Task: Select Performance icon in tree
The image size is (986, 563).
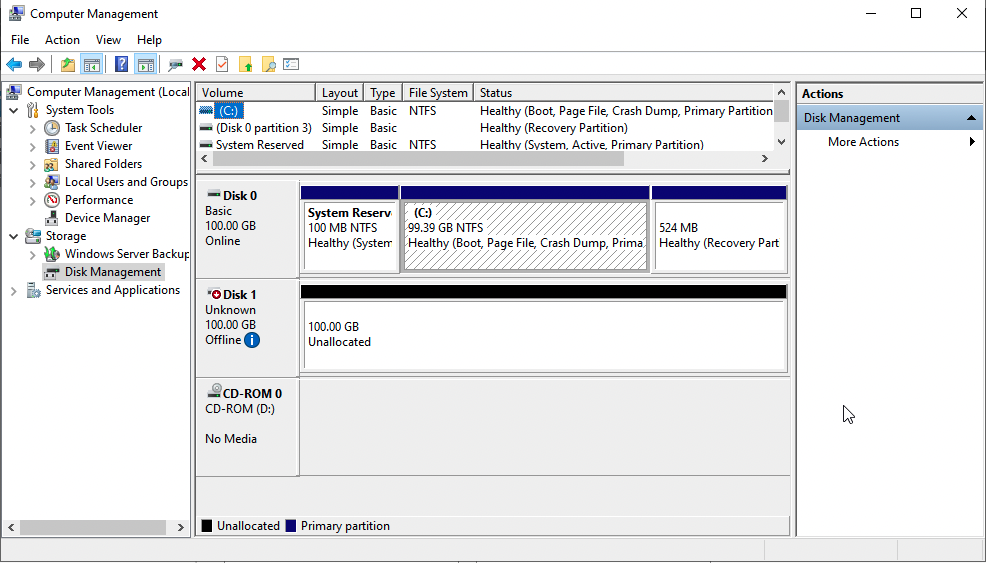Action: pyautogui.click(x=52, y=200)
